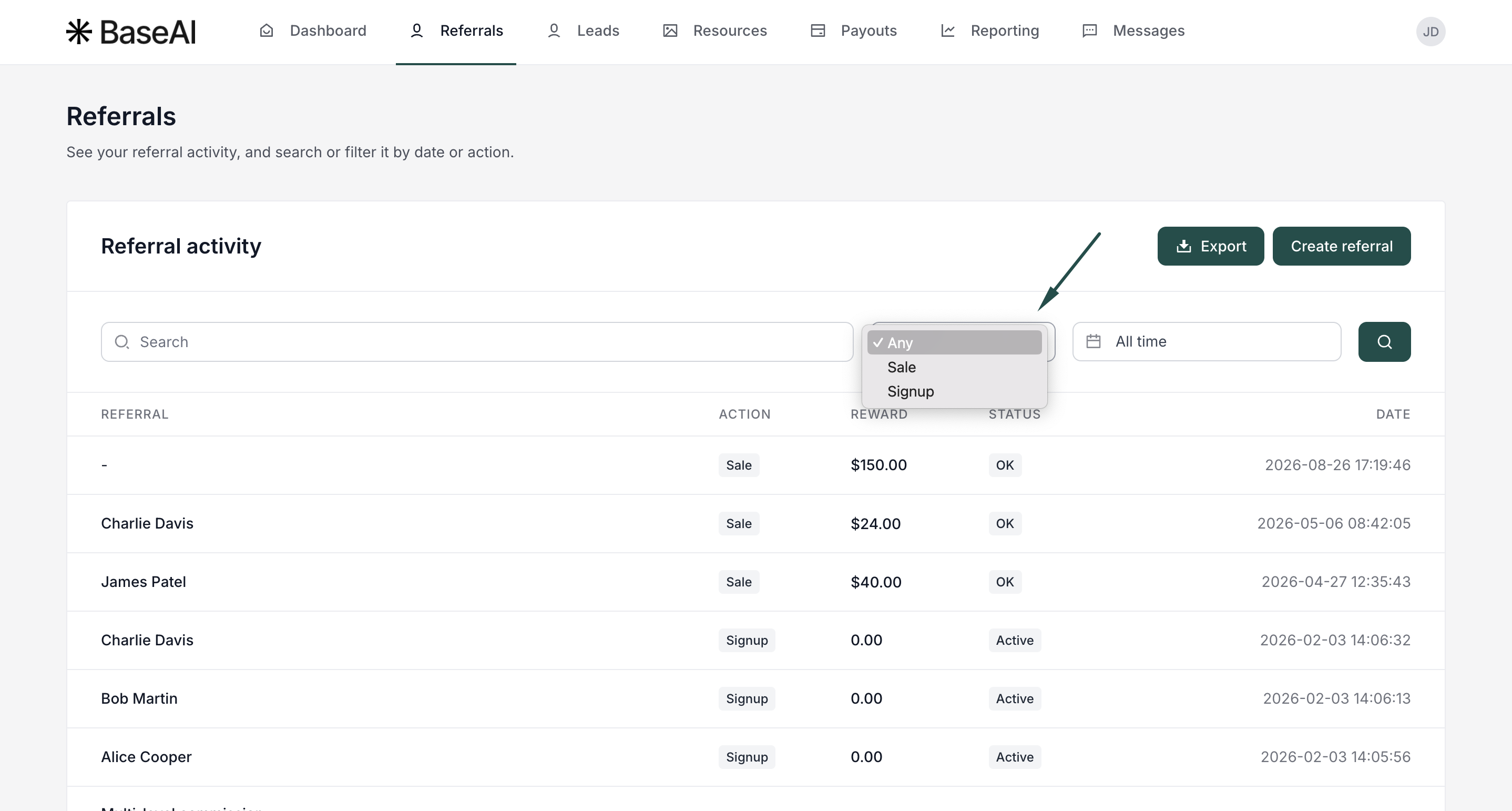Click the Signup badge in Bob Martin row
This screenshot has height=811, width=1512.
[747, 699]
